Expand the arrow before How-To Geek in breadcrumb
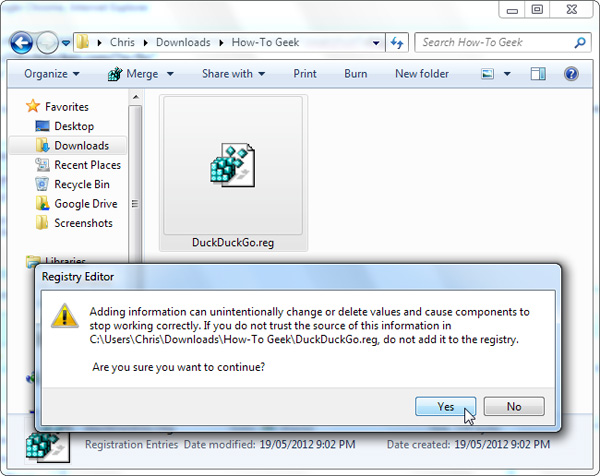Viewport: 600px width, 476px height. click(221, 43)
